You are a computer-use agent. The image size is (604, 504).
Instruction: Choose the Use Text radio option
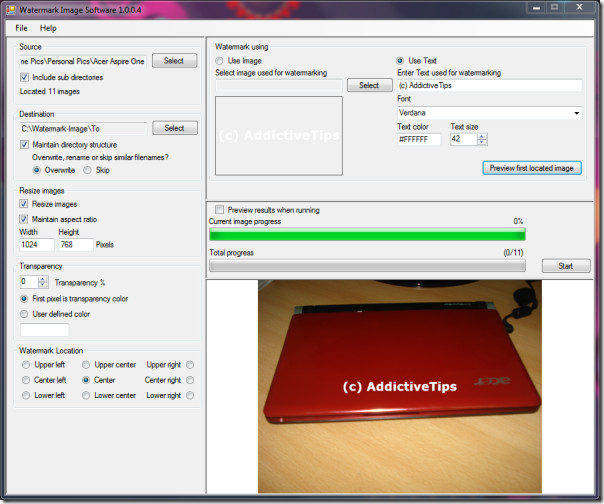(400, 60)
